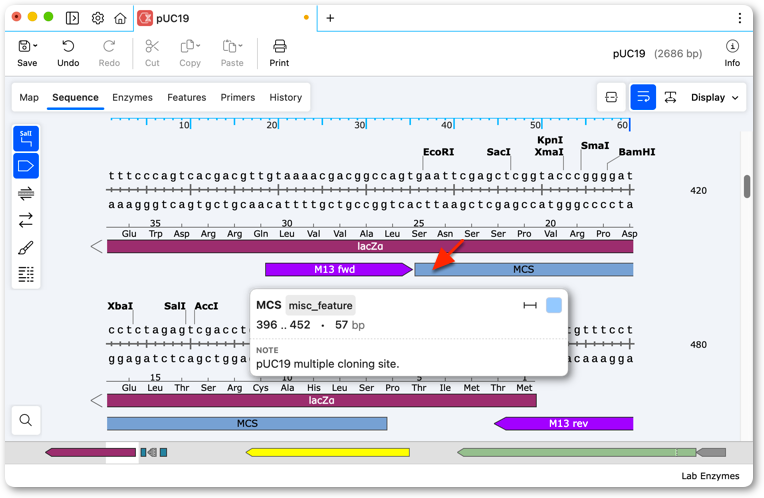Open a new tab with plus

(330, 18)
